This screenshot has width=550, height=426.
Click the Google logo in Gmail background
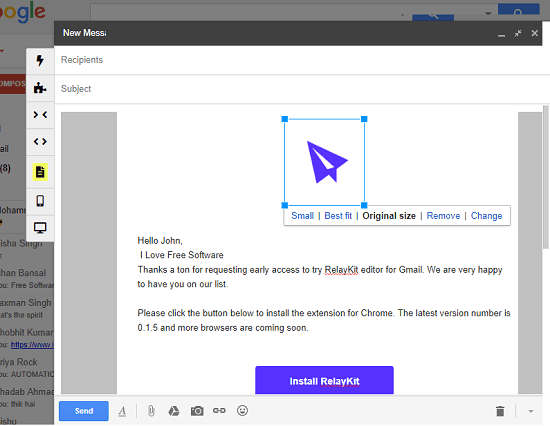(23, 12)
